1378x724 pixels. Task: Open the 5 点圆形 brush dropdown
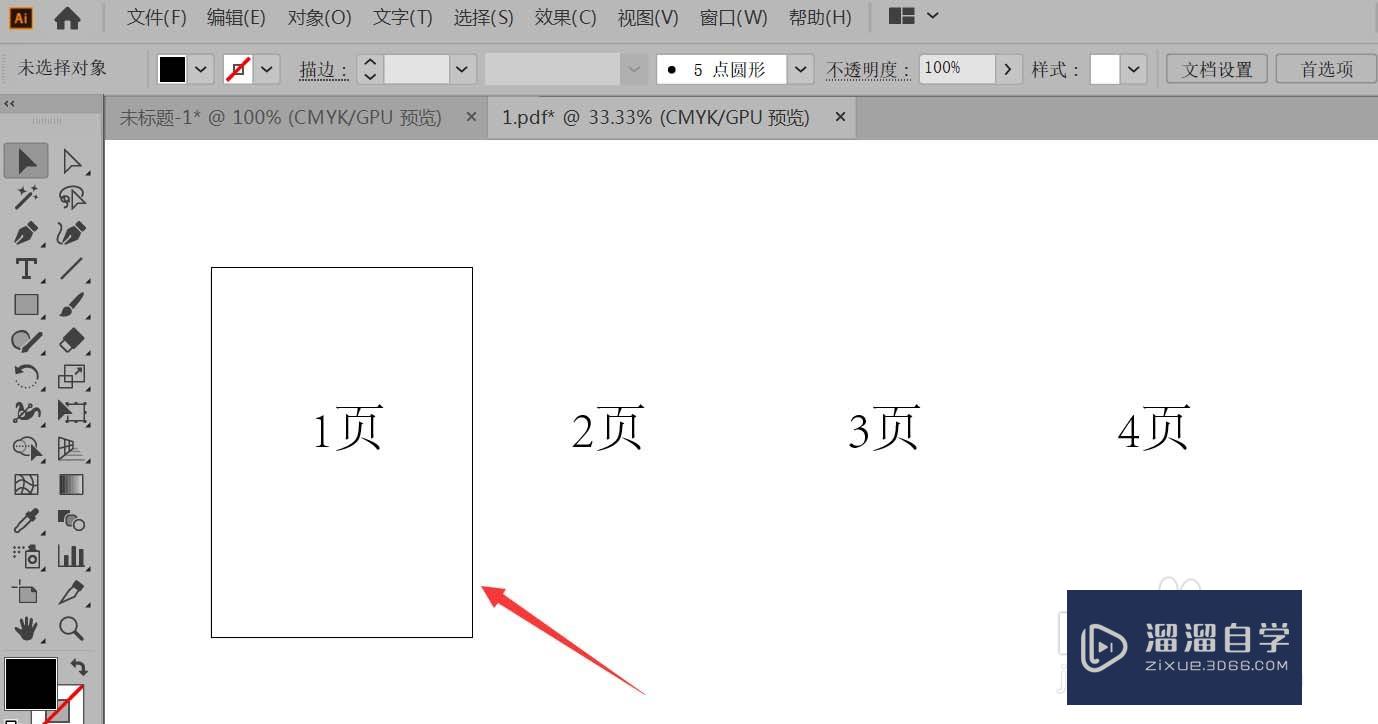tap(800, 69)
